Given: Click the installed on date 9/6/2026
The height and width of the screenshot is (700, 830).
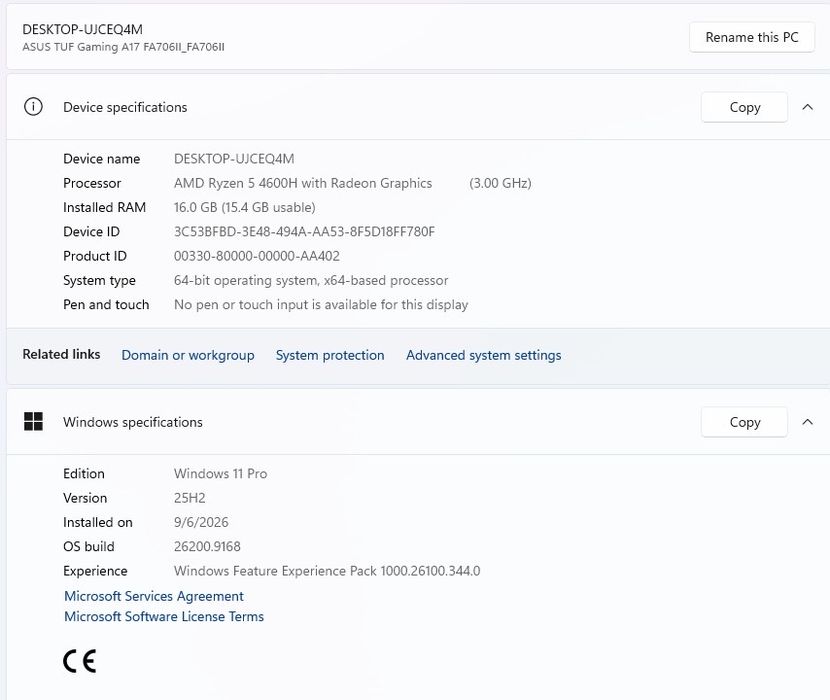Looking at the screenshot, I should (x=201, y=523).
